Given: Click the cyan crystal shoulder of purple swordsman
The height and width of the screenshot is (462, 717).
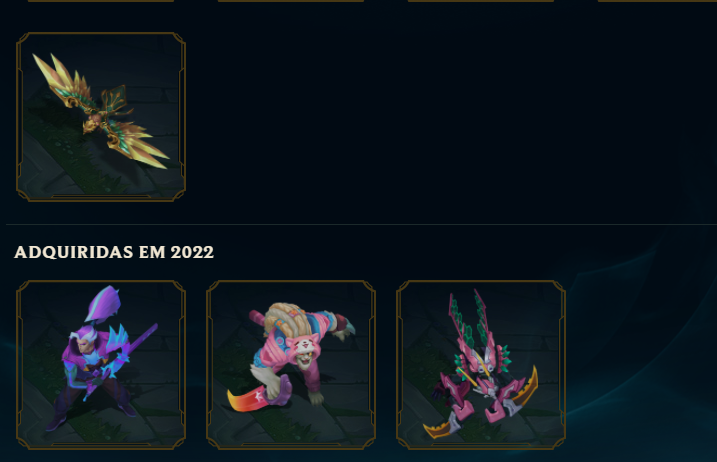Looking at the screenshot, I should (x=120, y=338).
